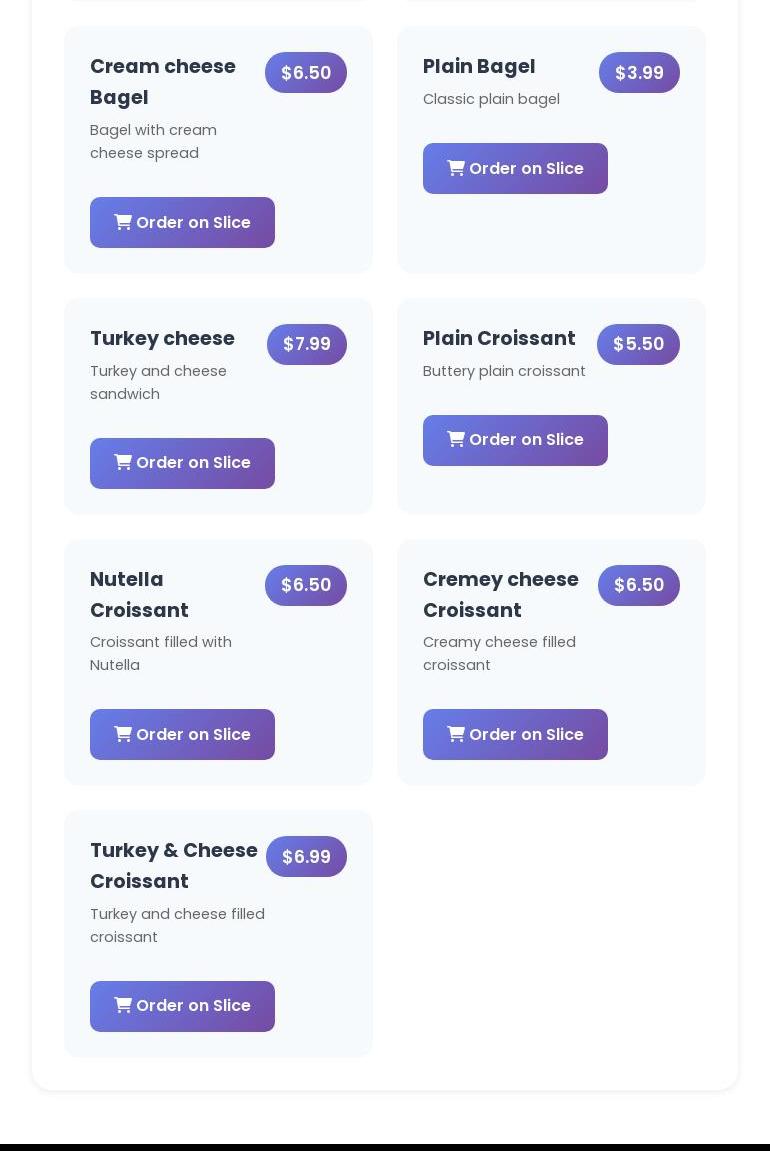770x1151 pixels.
Task: Select the $7.99 Turkey cheese price badge
Action: click(x=307, y=344)
